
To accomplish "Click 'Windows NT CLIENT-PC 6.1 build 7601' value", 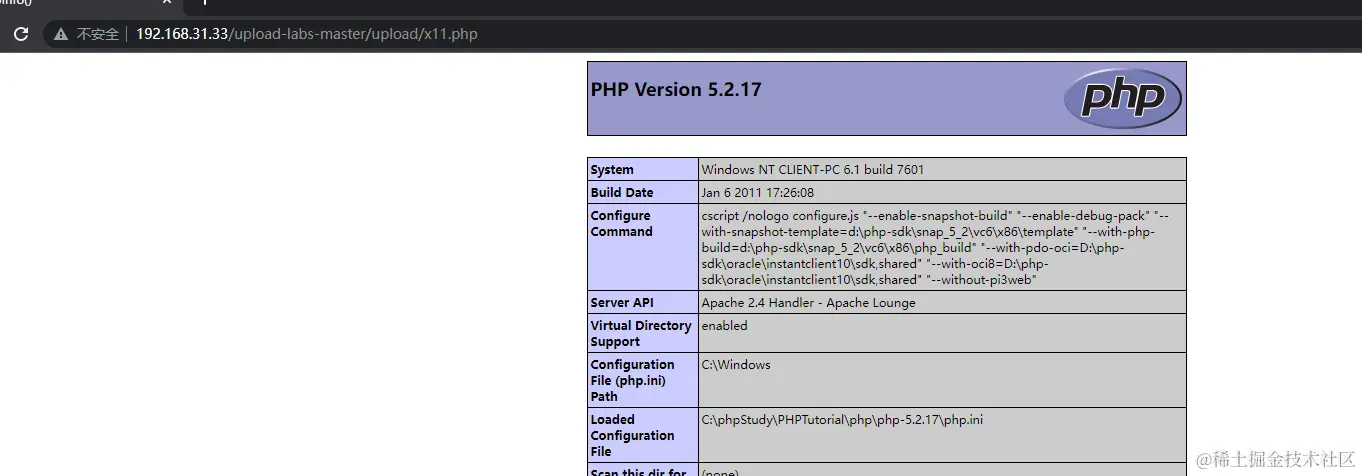I will pos(812,169).
